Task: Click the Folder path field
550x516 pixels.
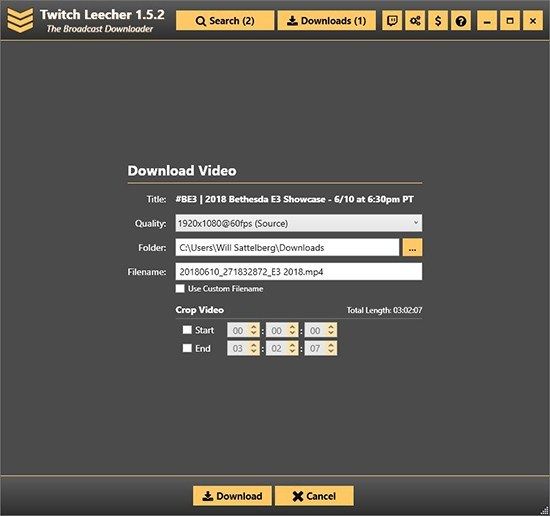Action: tap(287, 247)
